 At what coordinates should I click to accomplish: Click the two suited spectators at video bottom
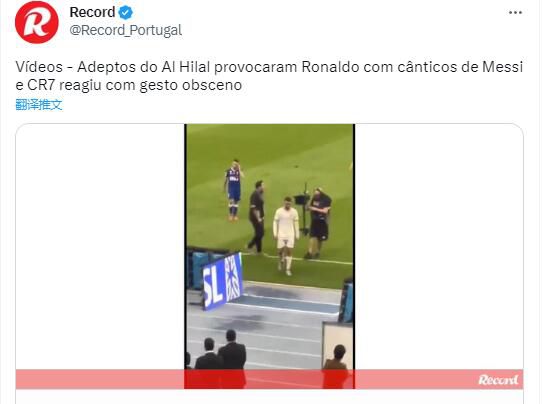point(221,350)
